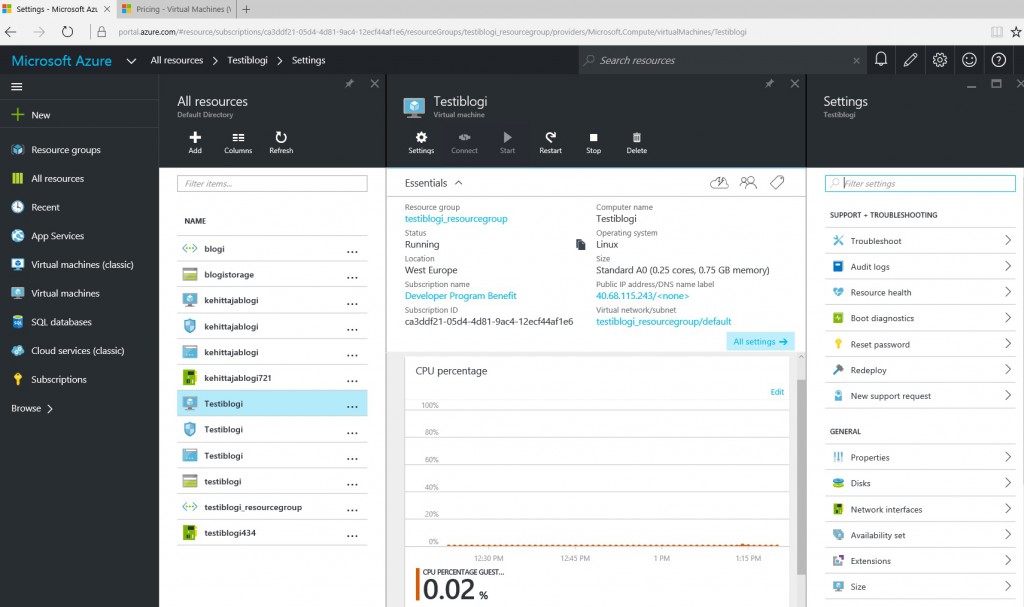Click the Start virtual machine button
1024x607 pixels.
pos(507,142)
